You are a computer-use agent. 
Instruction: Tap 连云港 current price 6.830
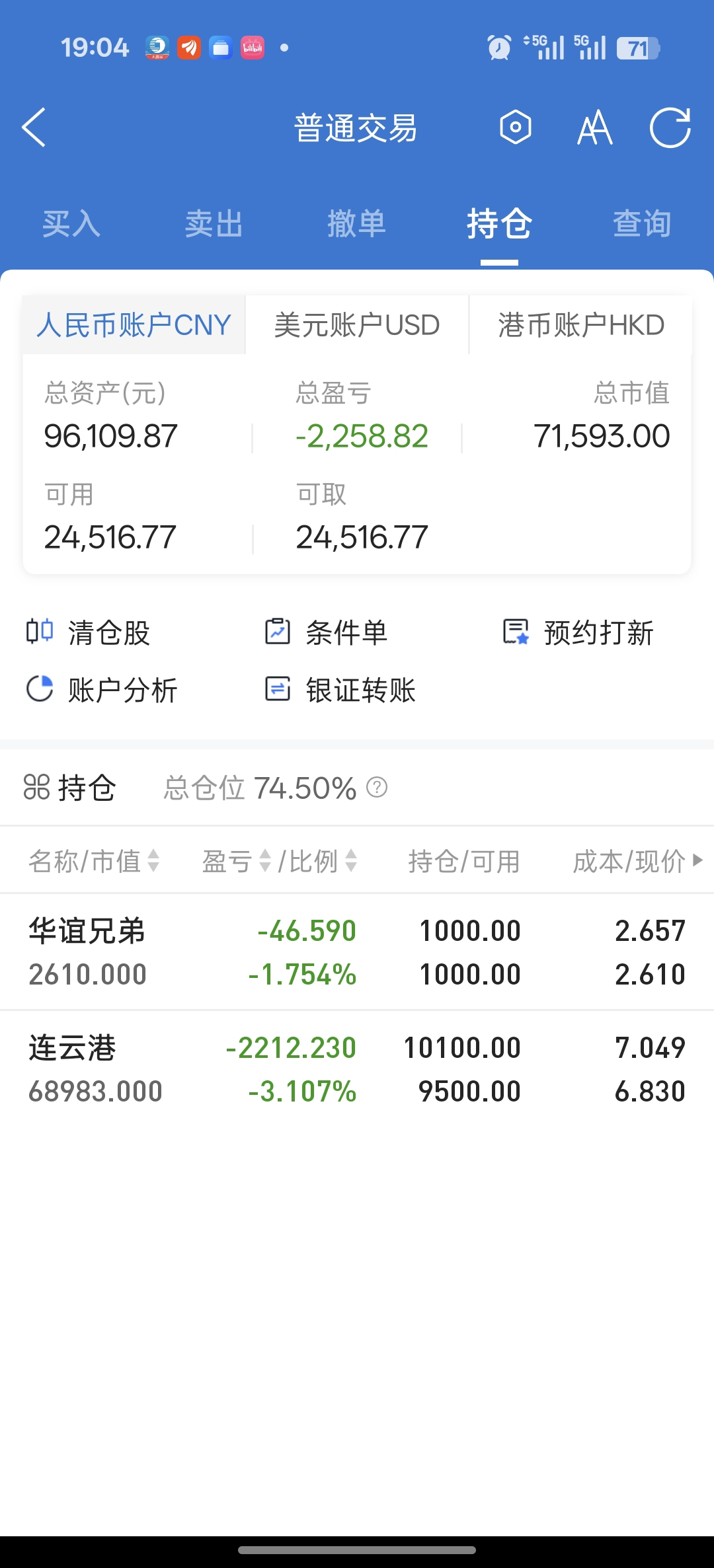pos(650,1091)
